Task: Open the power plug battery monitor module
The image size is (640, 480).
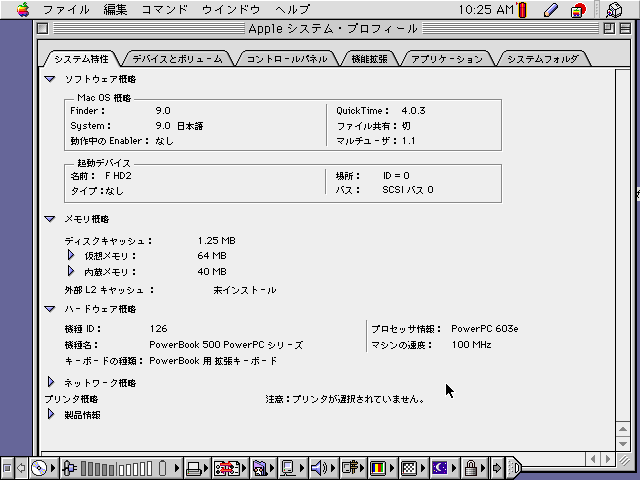Action: (x=69, y=468)
